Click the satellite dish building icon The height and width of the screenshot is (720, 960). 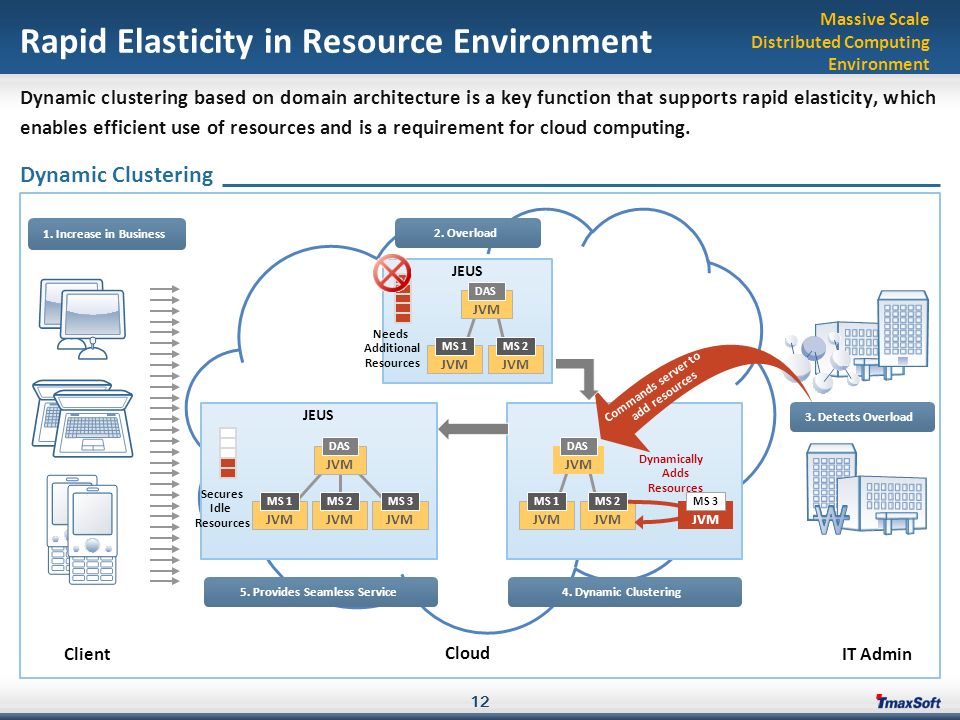857,342
